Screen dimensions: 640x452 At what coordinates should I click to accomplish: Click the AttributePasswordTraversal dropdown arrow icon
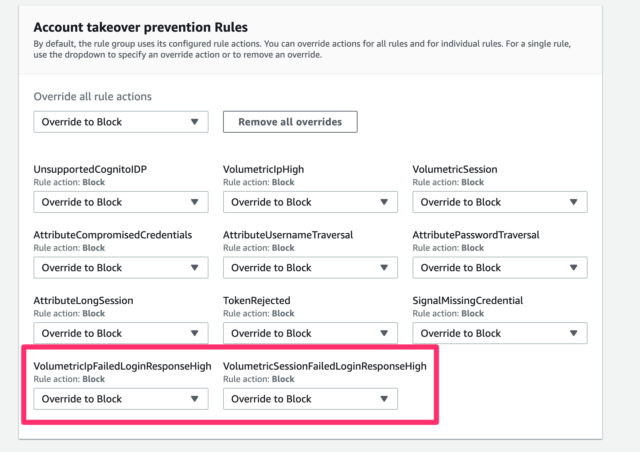pos(573,267)
